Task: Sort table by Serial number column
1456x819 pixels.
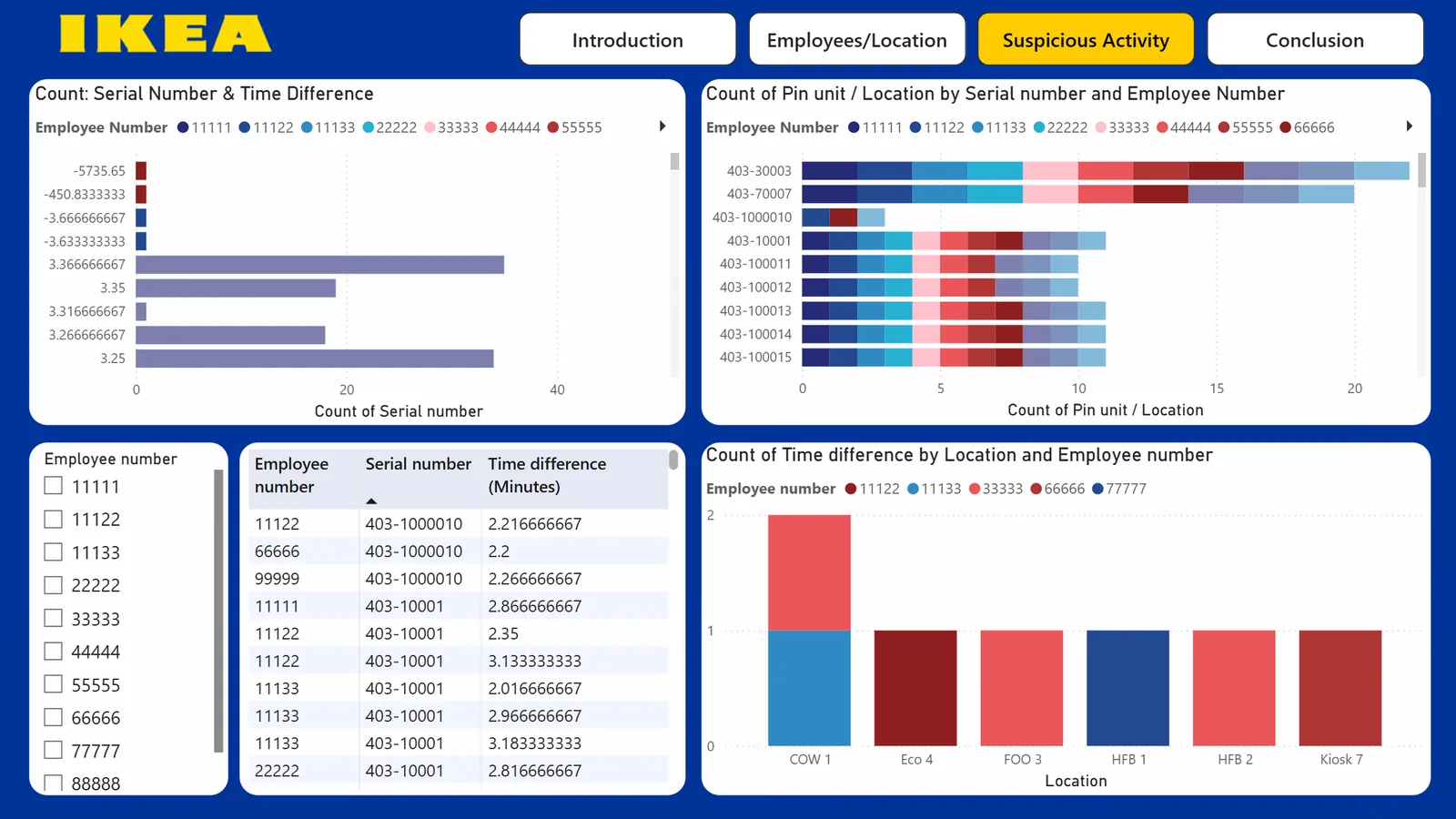Action: coord(418,464)
